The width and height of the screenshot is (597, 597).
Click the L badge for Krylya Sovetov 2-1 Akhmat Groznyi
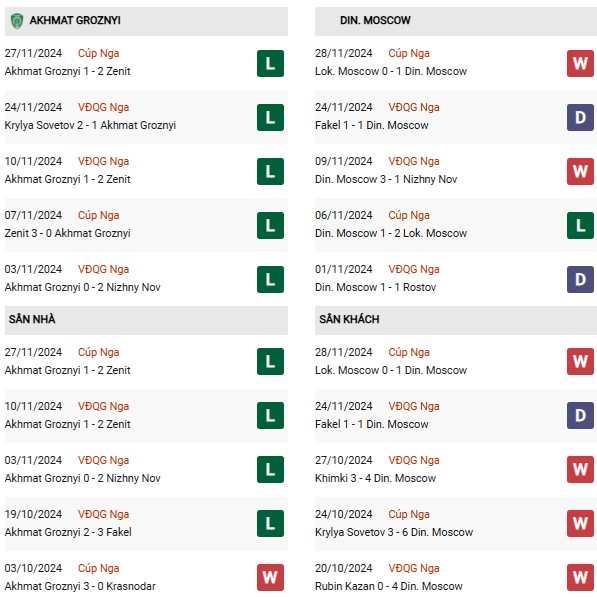click(x=270, y=117)
